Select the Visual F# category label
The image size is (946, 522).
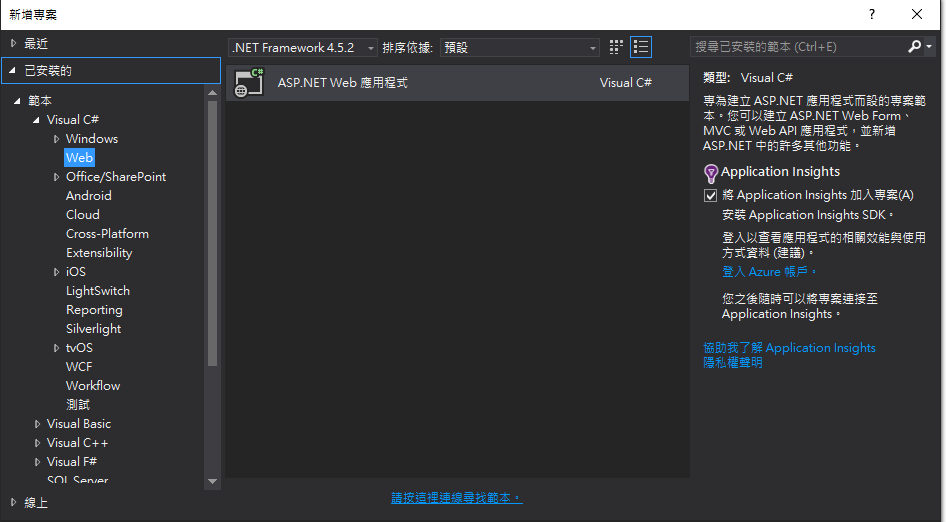(72, 462)
